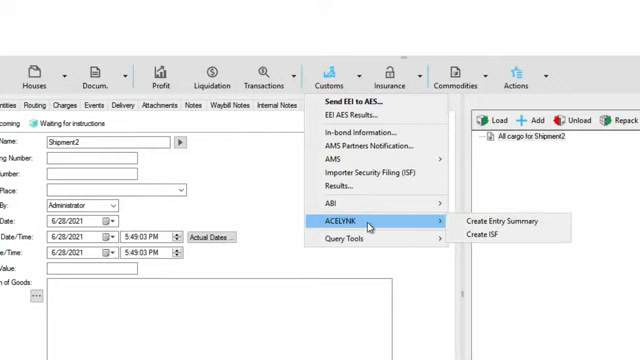Expand the Commodities dropdown arrow
Viewport: 640px width, 360px height.
[x=485, y=76]
